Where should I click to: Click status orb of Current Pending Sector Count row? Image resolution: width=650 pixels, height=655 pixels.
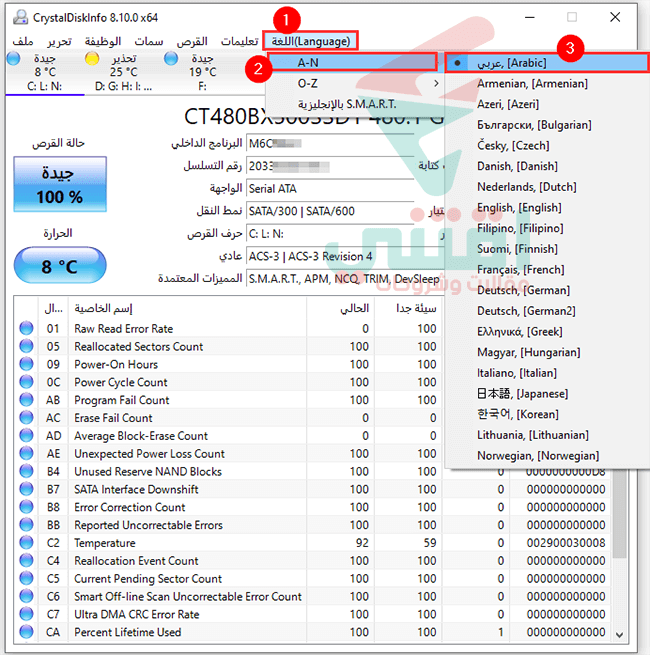coord(26,579)
